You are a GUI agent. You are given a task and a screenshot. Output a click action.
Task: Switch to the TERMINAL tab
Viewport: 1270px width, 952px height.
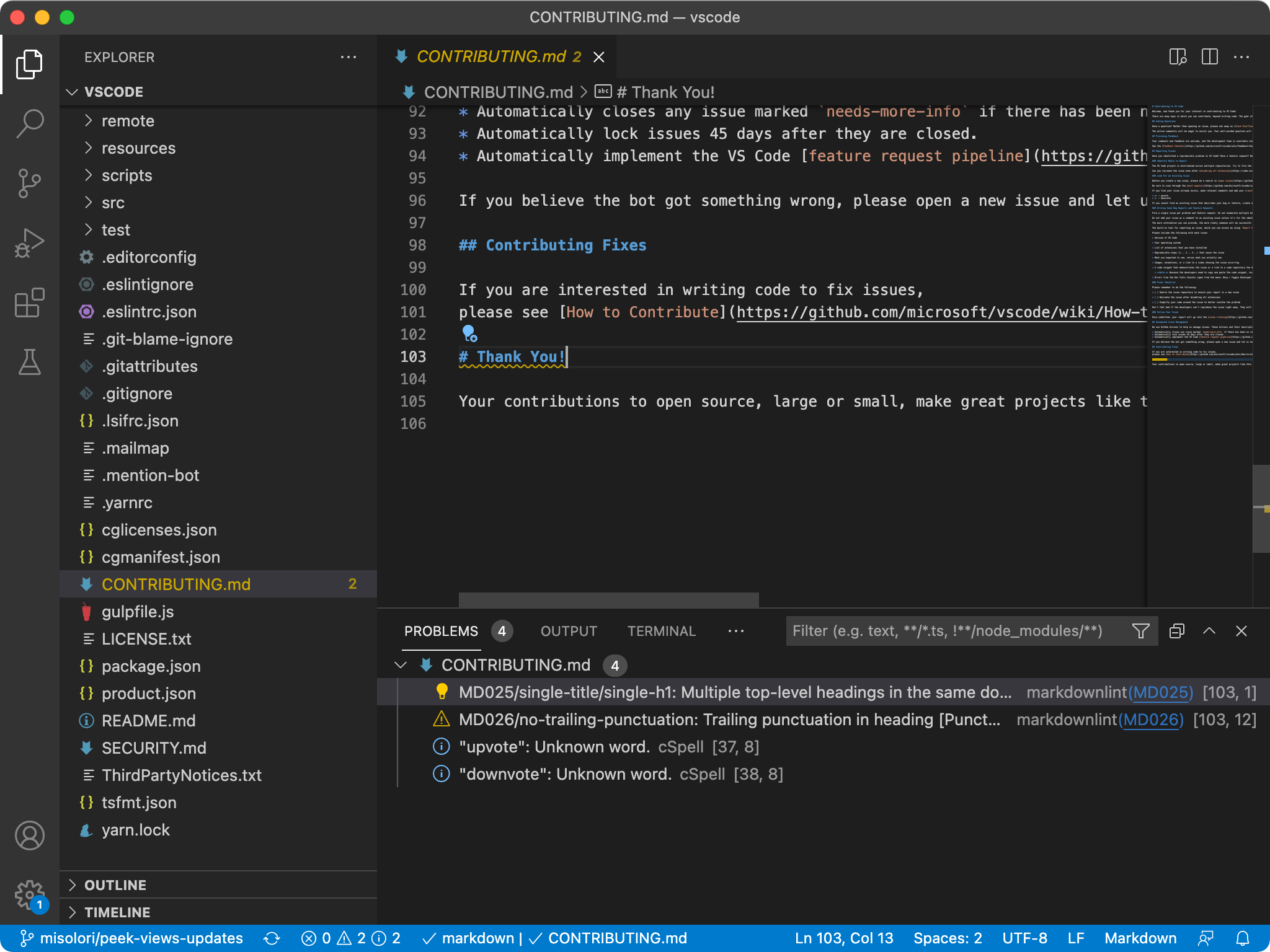click(x=661, y=631)
